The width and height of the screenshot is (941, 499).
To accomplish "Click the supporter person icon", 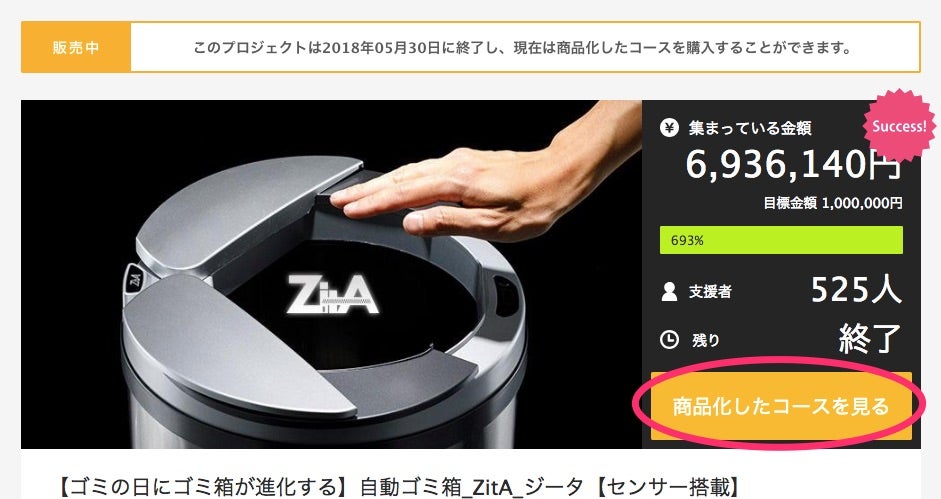I will tap(669, 291).
